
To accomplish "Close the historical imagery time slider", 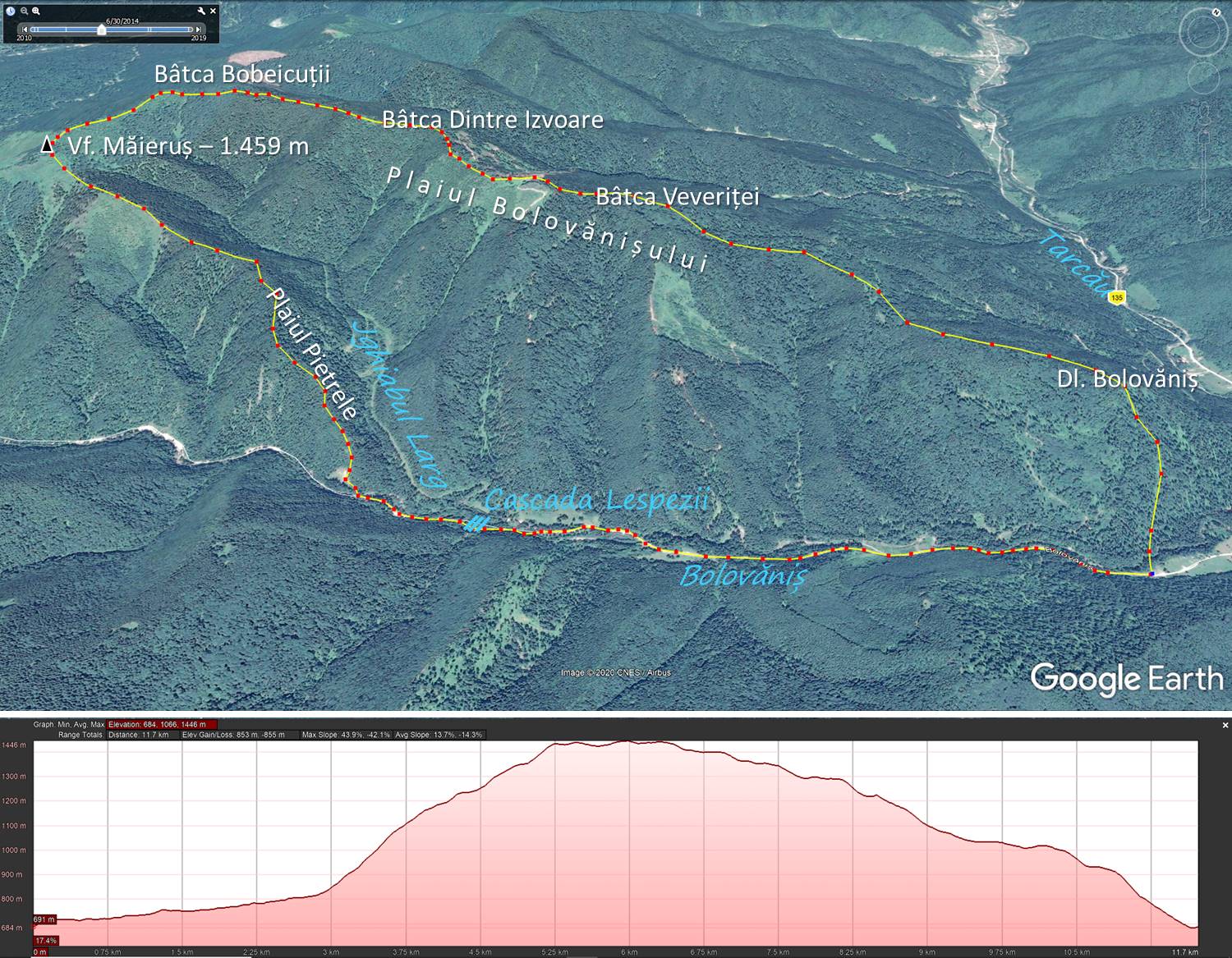I will (214, 11).
